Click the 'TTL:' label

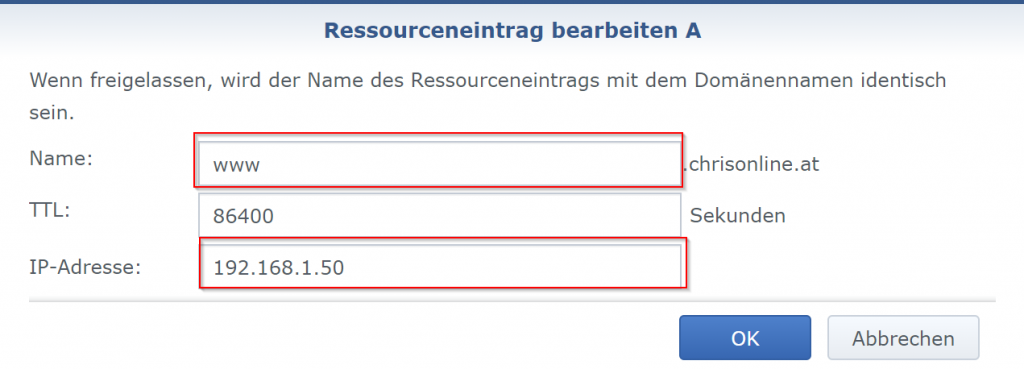coord(50,210)
